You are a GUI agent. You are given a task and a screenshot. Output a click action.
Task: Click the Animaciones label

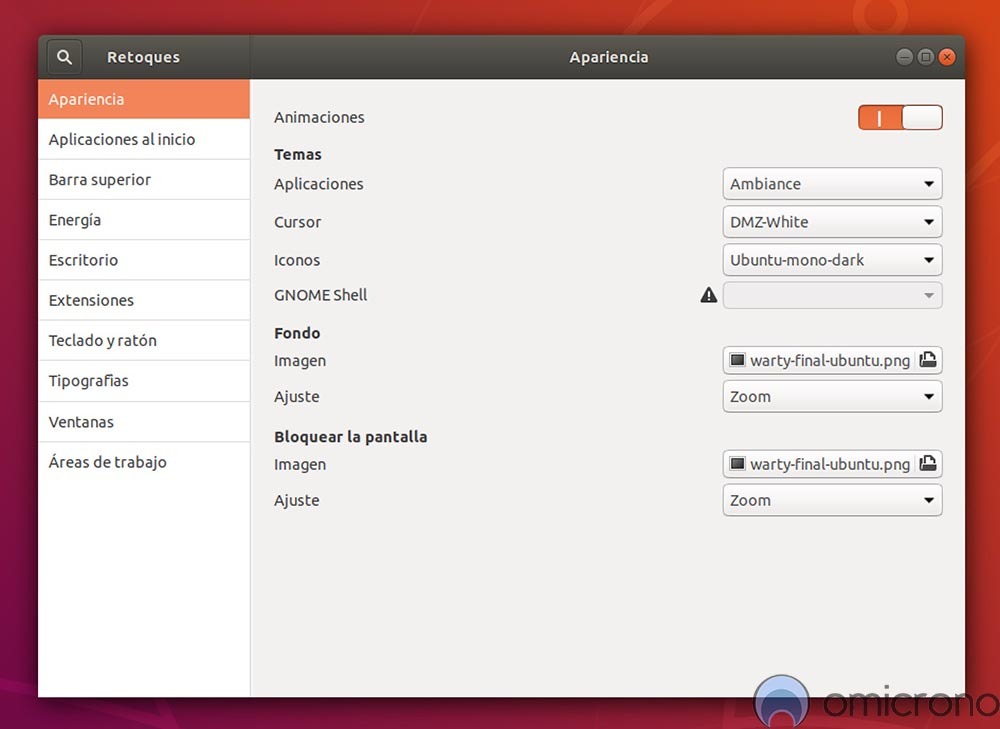point(320,117)
